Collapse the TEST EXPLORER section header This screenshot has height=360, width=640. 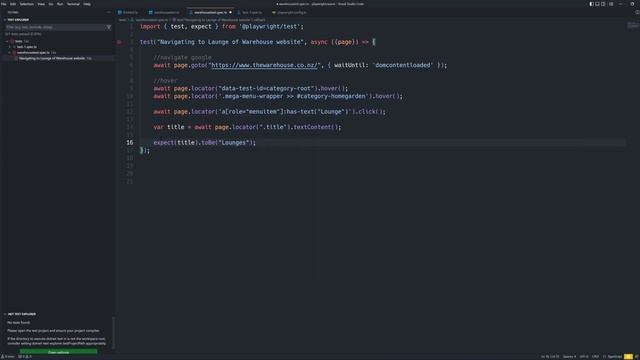(18, 20)
